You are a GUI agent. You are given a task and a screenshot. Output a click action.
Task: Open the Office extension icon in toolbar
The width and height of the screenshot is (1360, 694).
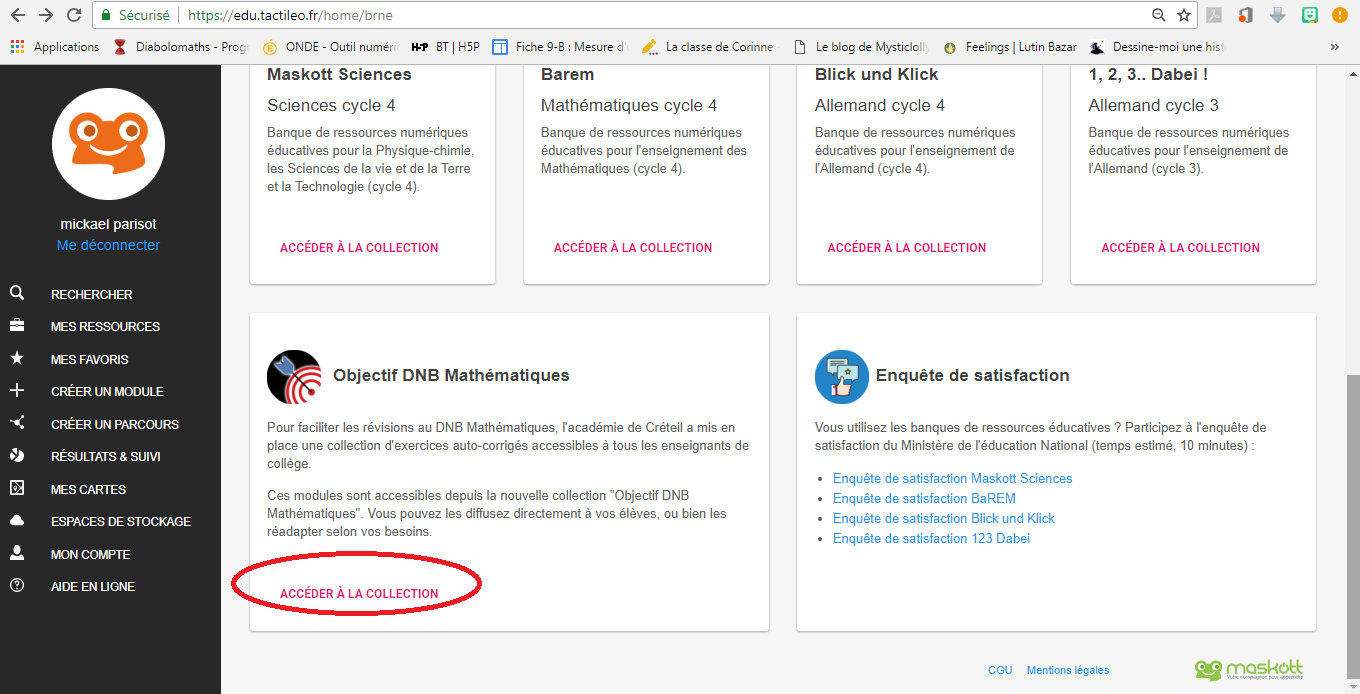tap(1246, 15)
